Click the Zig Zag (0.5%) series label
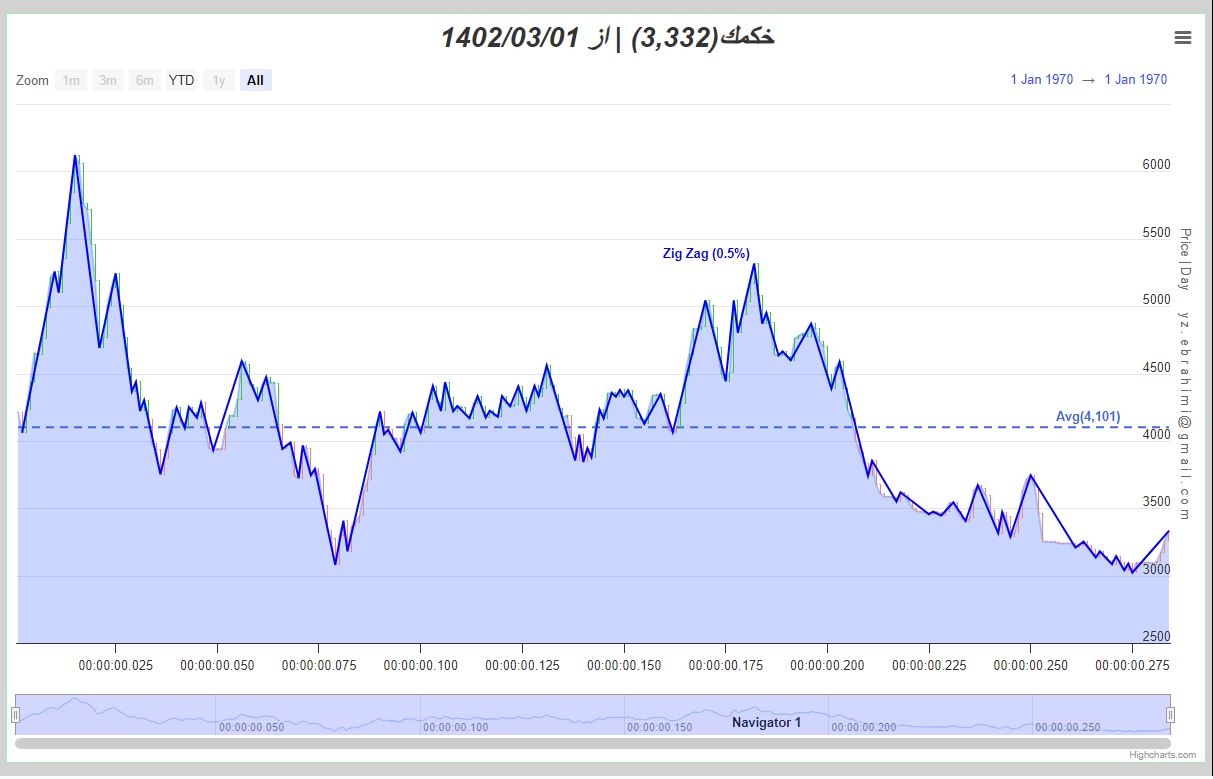1213x779 pixels. tap(706, 254)
